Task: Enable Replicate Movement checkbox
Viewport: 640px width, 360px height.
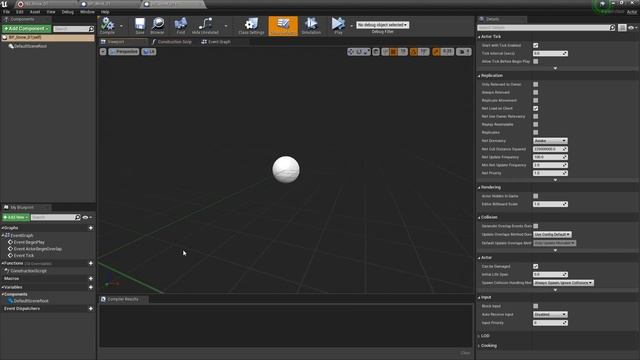Action: point(536,100)
